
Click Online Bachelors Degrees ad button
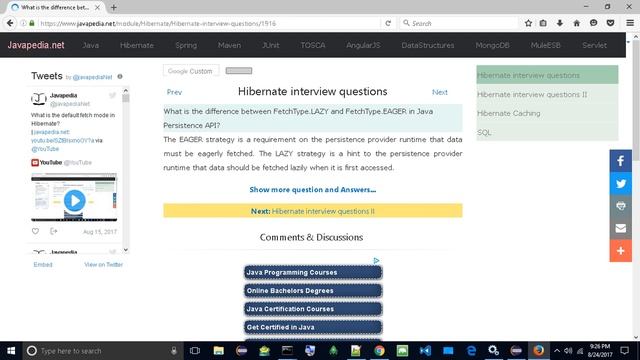pyautogui.click(x=313, y=291)
